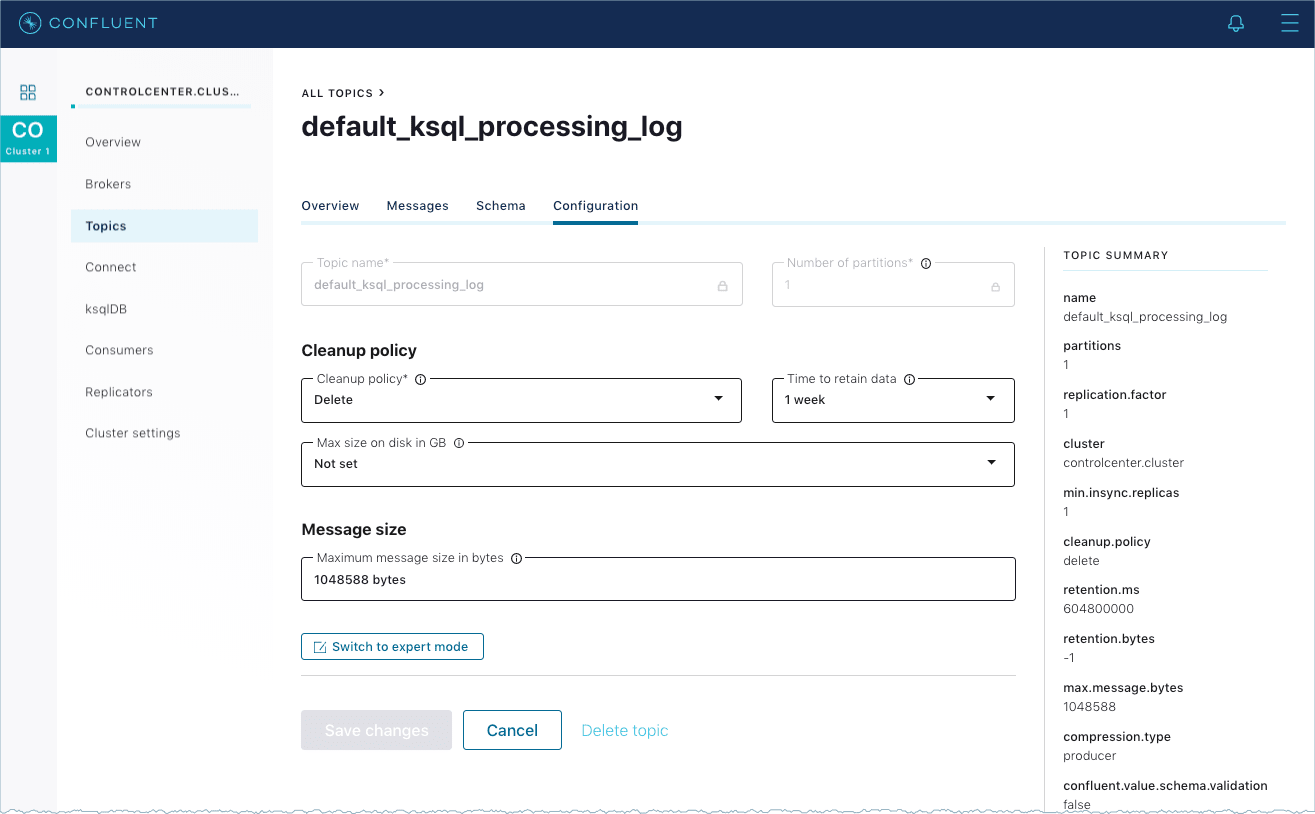The image size is (1315, 814).
Task: Open the Time to retain data dropdown
Action: coord(893,400)
